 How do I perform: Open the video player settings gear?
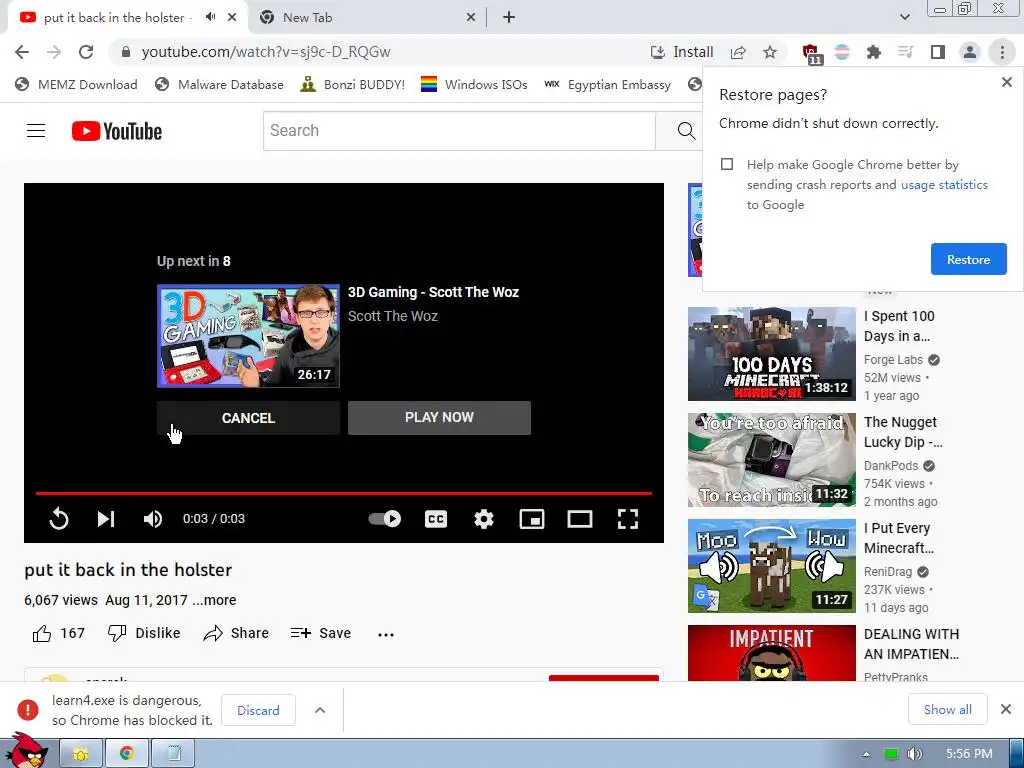(484, 519)
